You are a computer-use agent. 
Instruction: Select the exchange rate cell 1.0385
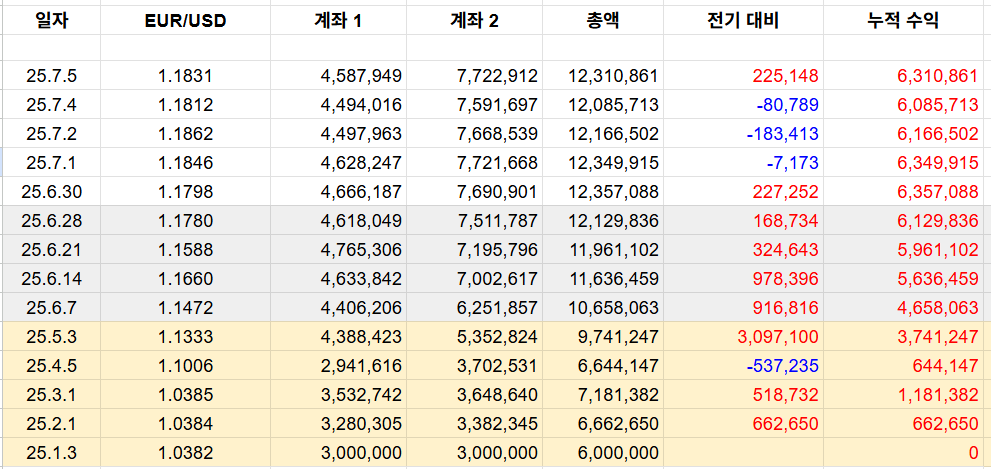pos(185,394)
